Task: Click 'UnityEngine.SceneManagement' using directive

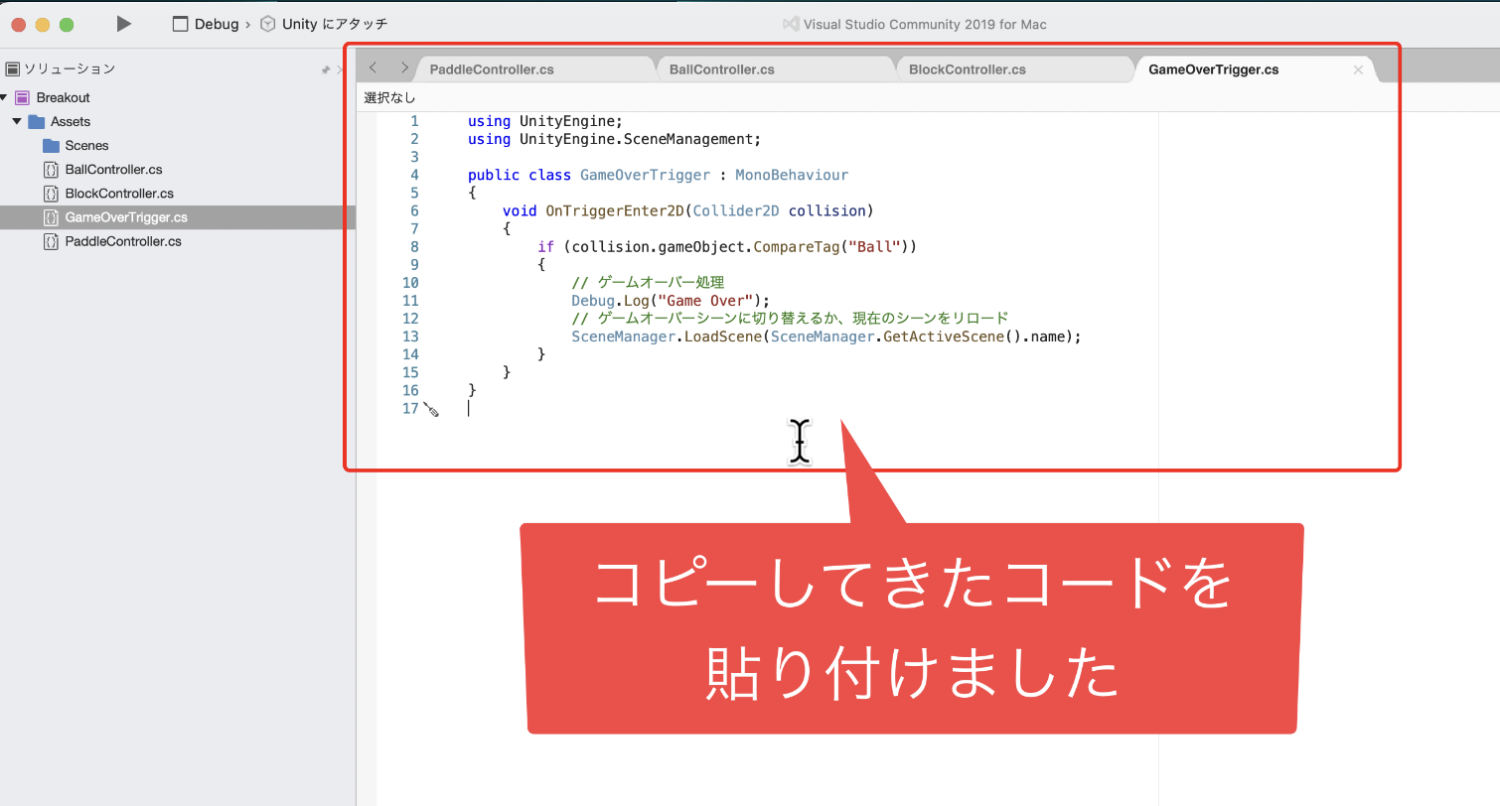Action: (640, 139)
